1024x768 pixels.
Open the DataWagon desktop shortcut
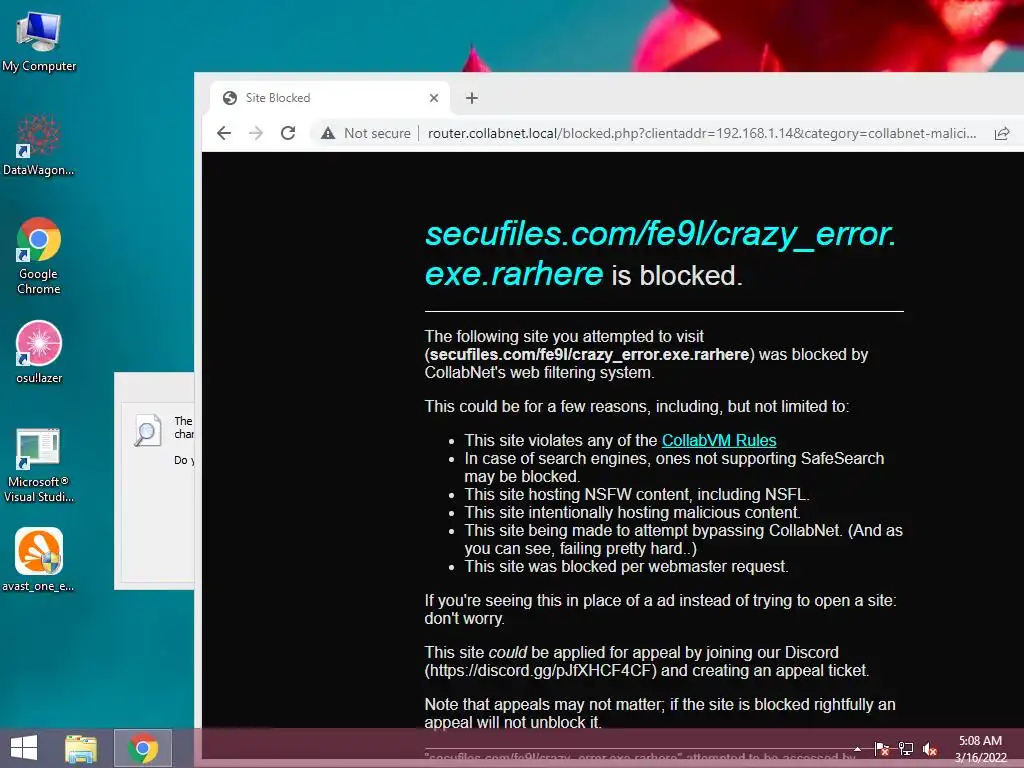pyautogui.click(x=39, y=144)
